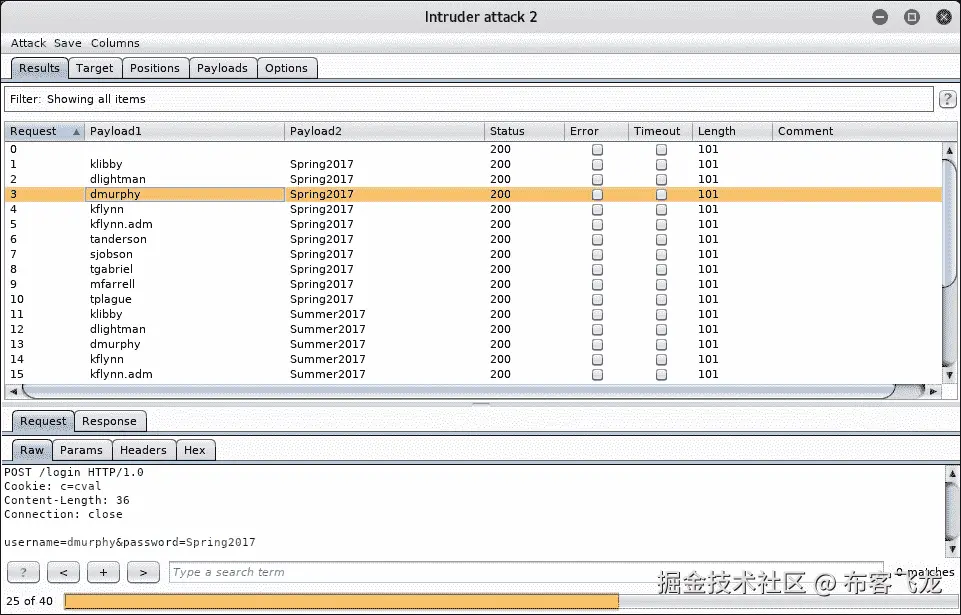
Task: Open the Attack menu
Action: click(x=28, y=43)
